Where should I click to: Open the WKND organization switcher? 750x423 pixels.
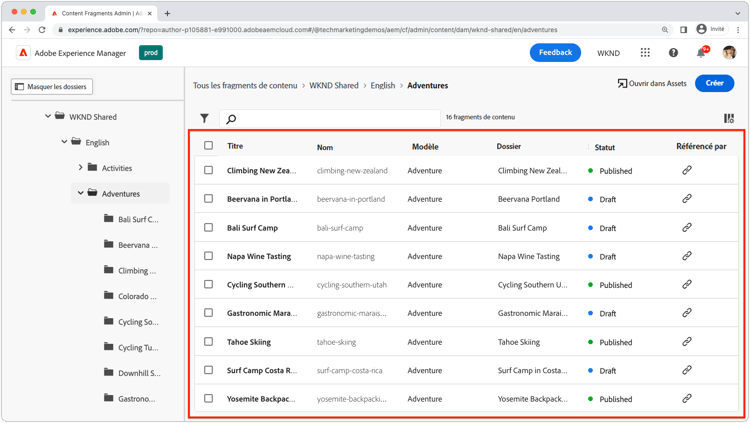click(x=608, y=53)
